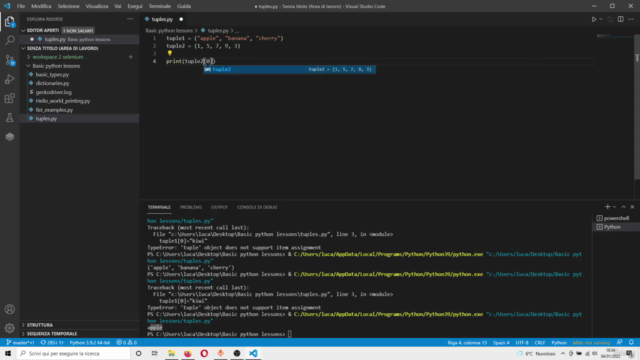Viewport: 640px width, 360px height.
Task: Open the cube icon activity bar view
Action: click(x=9, y=137)
